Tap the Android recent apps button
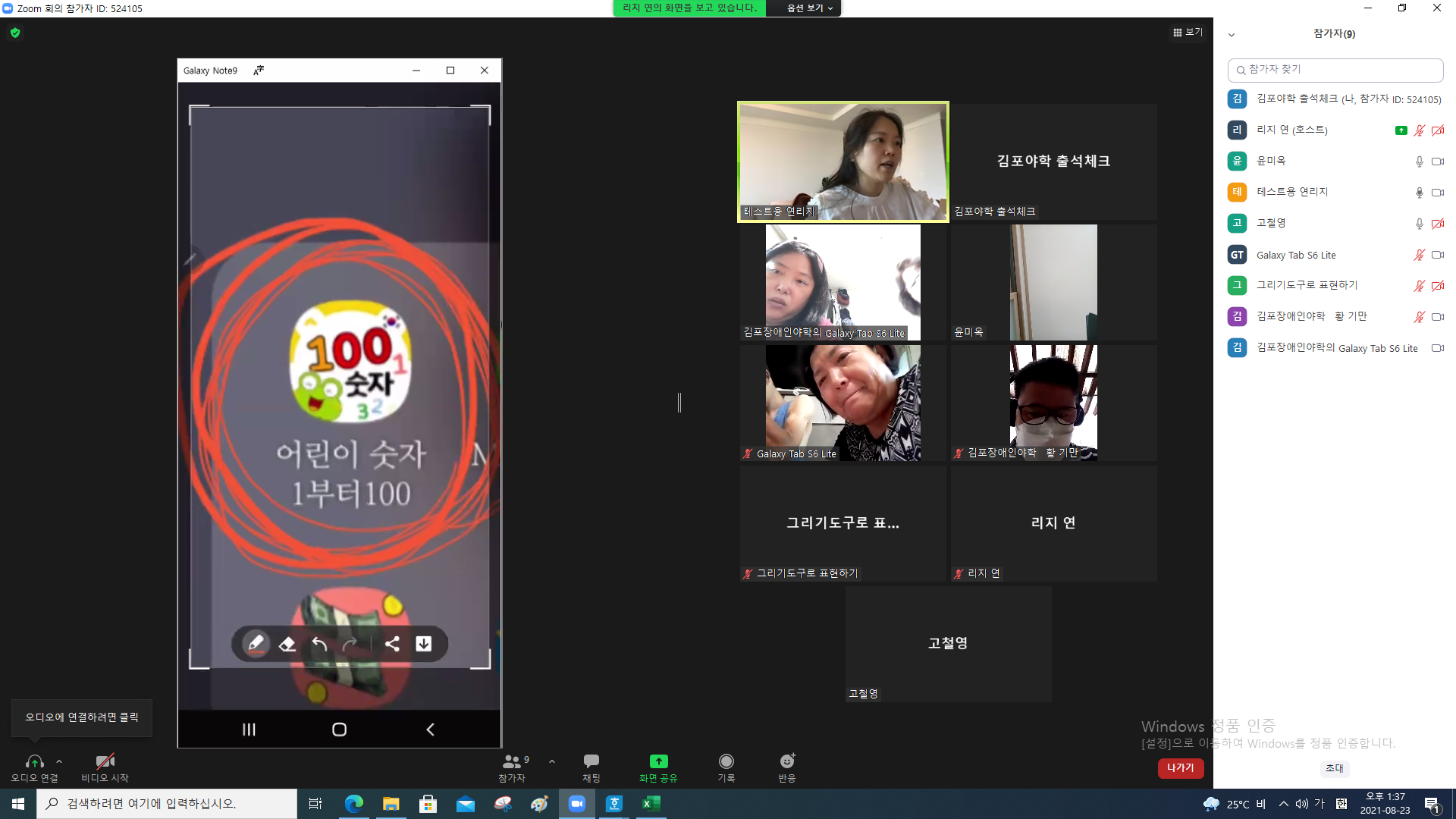 [x=249, y=730]
